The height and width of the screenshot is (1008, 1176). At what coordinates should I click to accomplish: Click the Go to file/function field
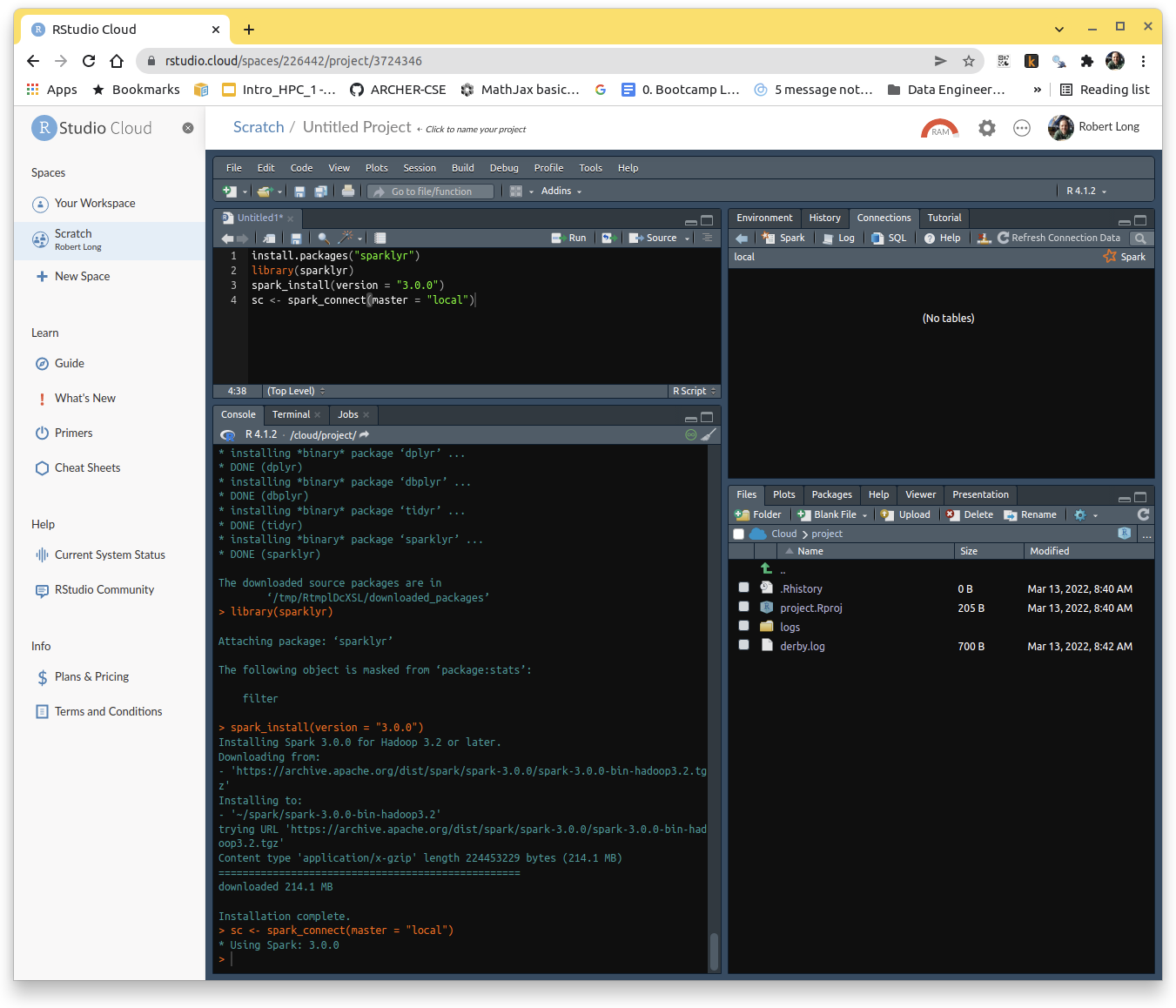click(x=431, y=192)
